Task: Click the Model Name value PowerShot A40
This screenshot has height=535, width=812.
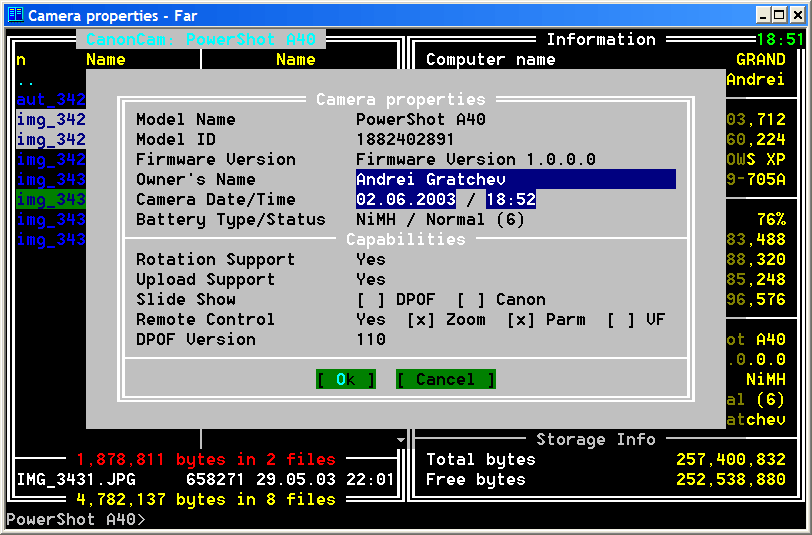Action: 421,120
